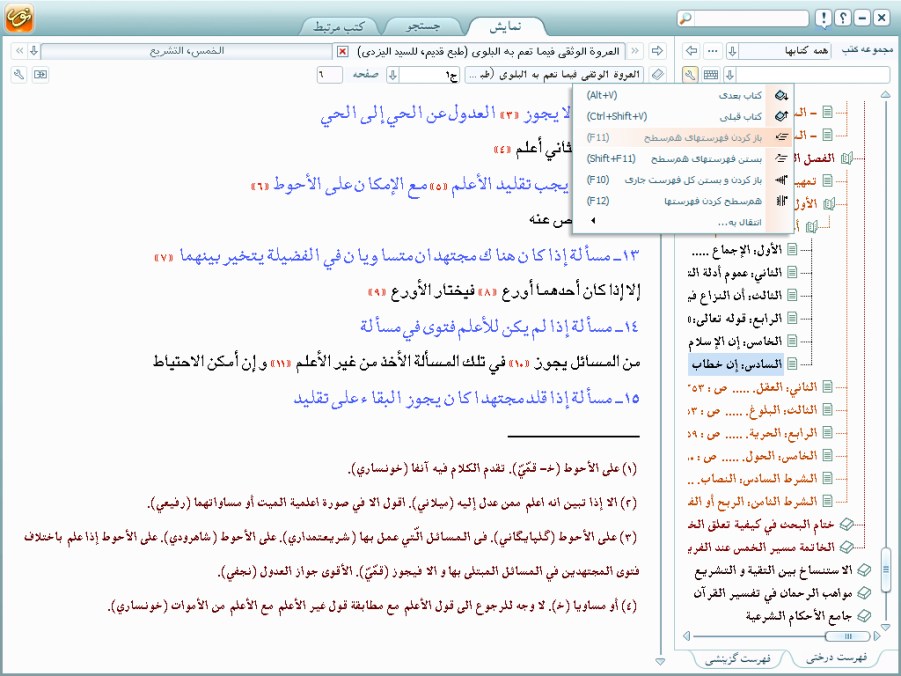Click the open-book icon beside الفصل
Screen dimensions: 901x676
tap(846, 158)
